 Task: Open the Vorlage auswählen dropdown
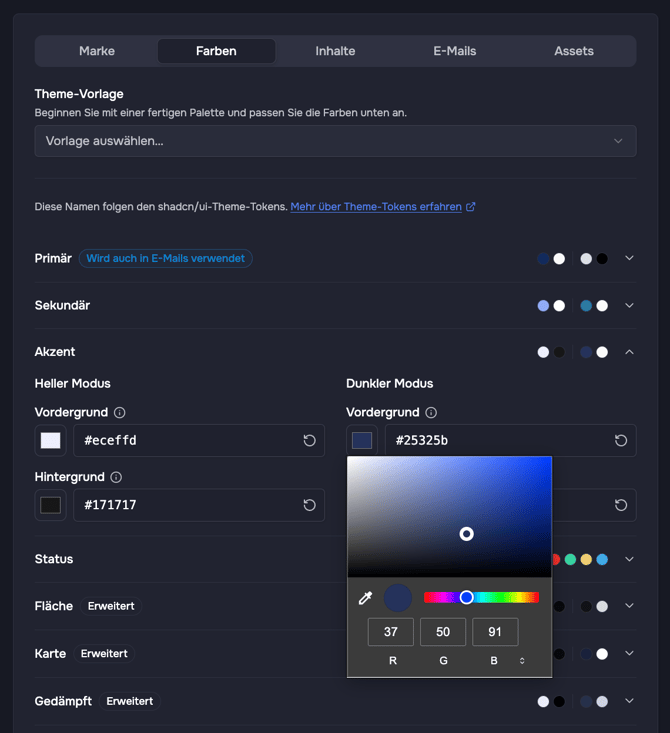point(335,141)
